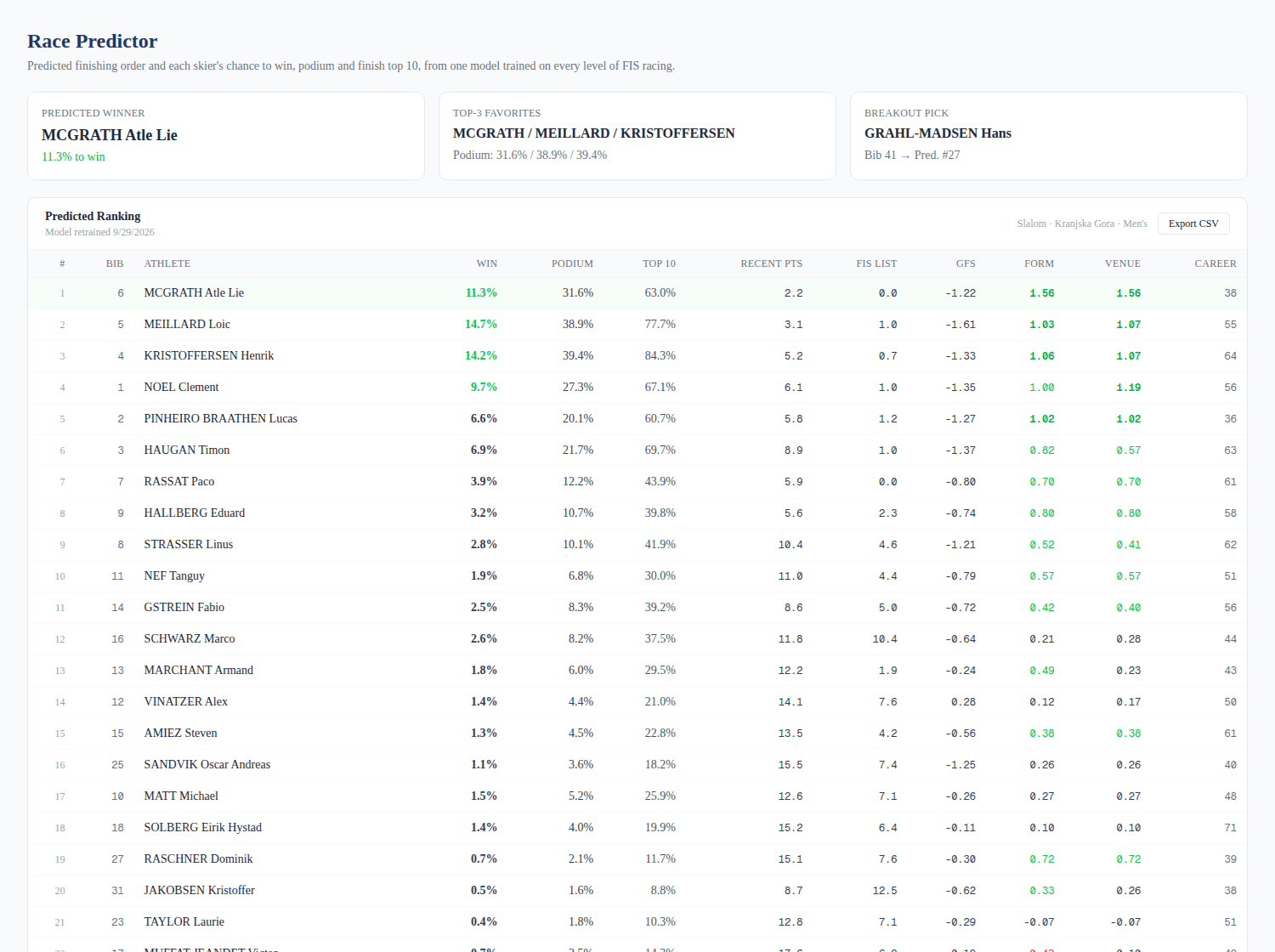Sort by VENUE column header
The width and height of the screenshot is (1275, 952).
click(x=1123, y=263)
